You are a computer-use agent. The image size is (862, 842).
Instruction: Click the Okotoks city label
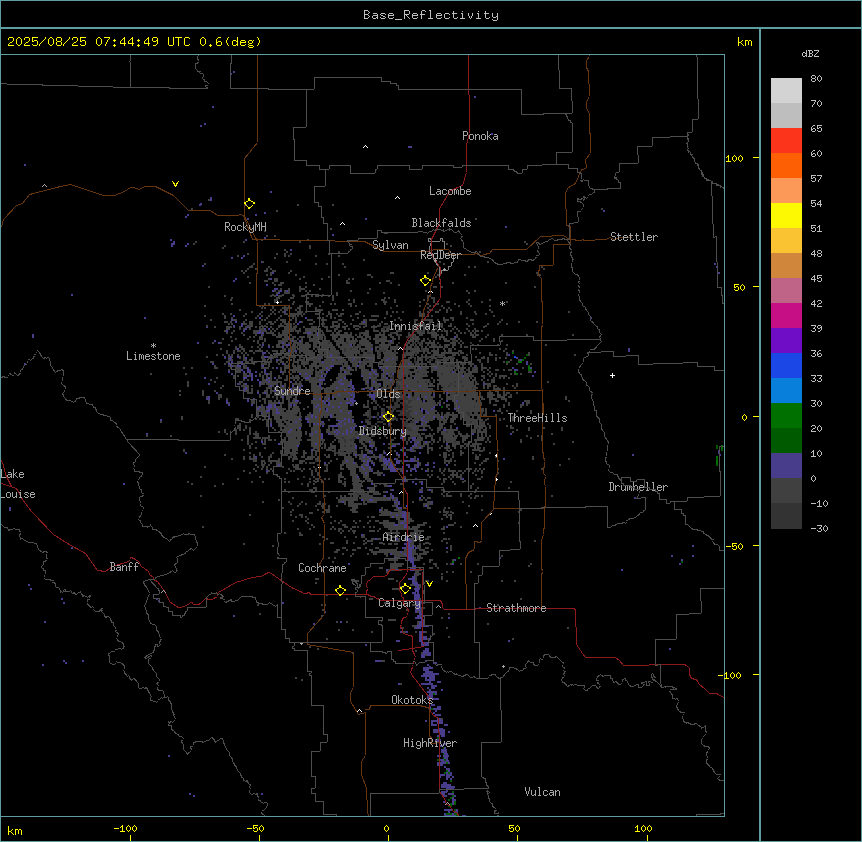412,700
